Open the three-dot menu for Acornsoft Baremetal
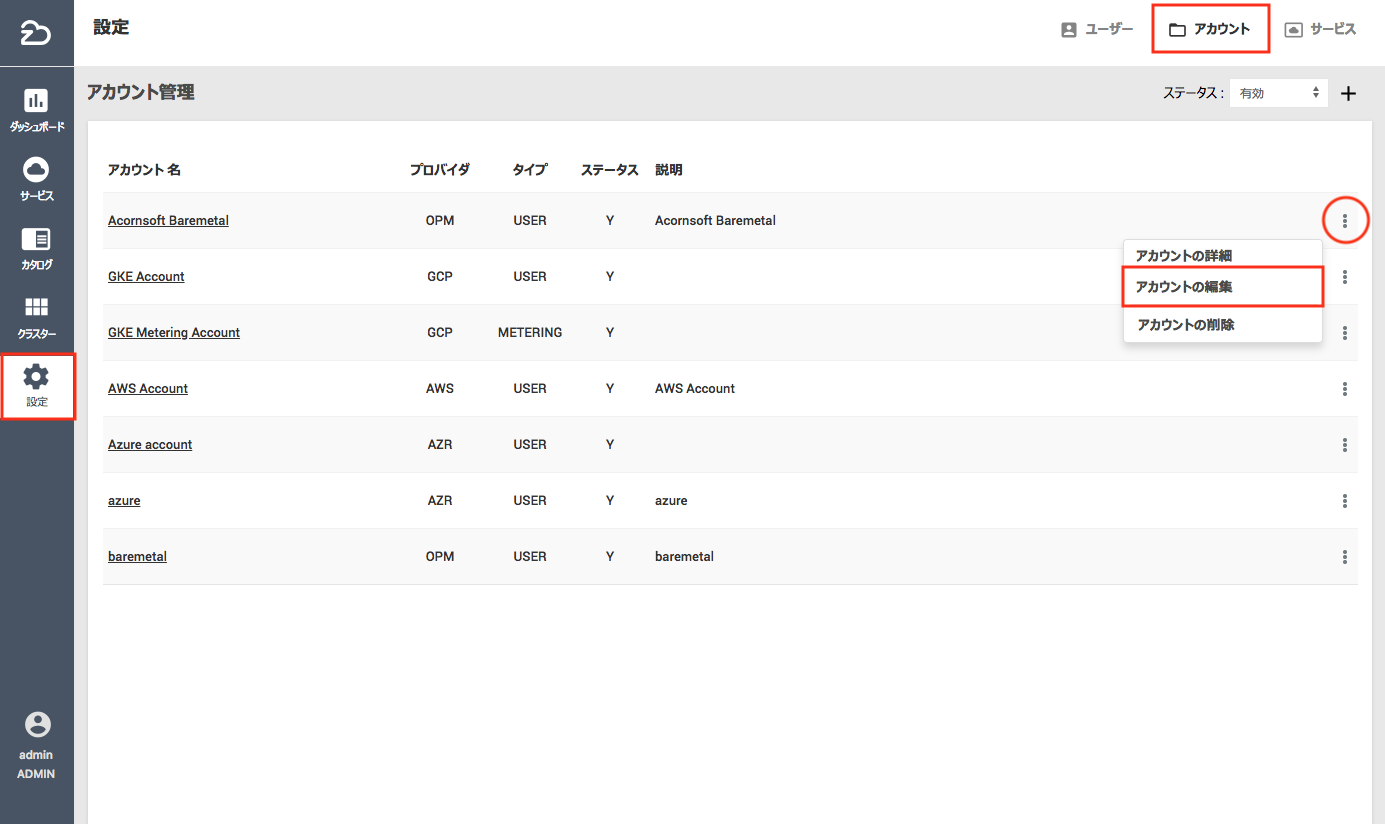This screenshot has width=1385, height=824. tap(1345, 221)
